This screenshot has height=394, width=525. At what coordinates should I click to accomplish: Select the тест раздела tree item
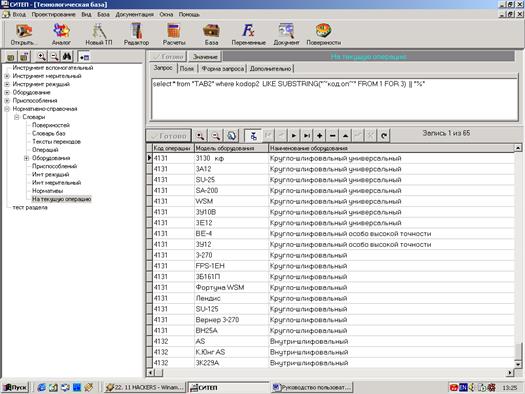pyautogui.click(x=30, y=207)
